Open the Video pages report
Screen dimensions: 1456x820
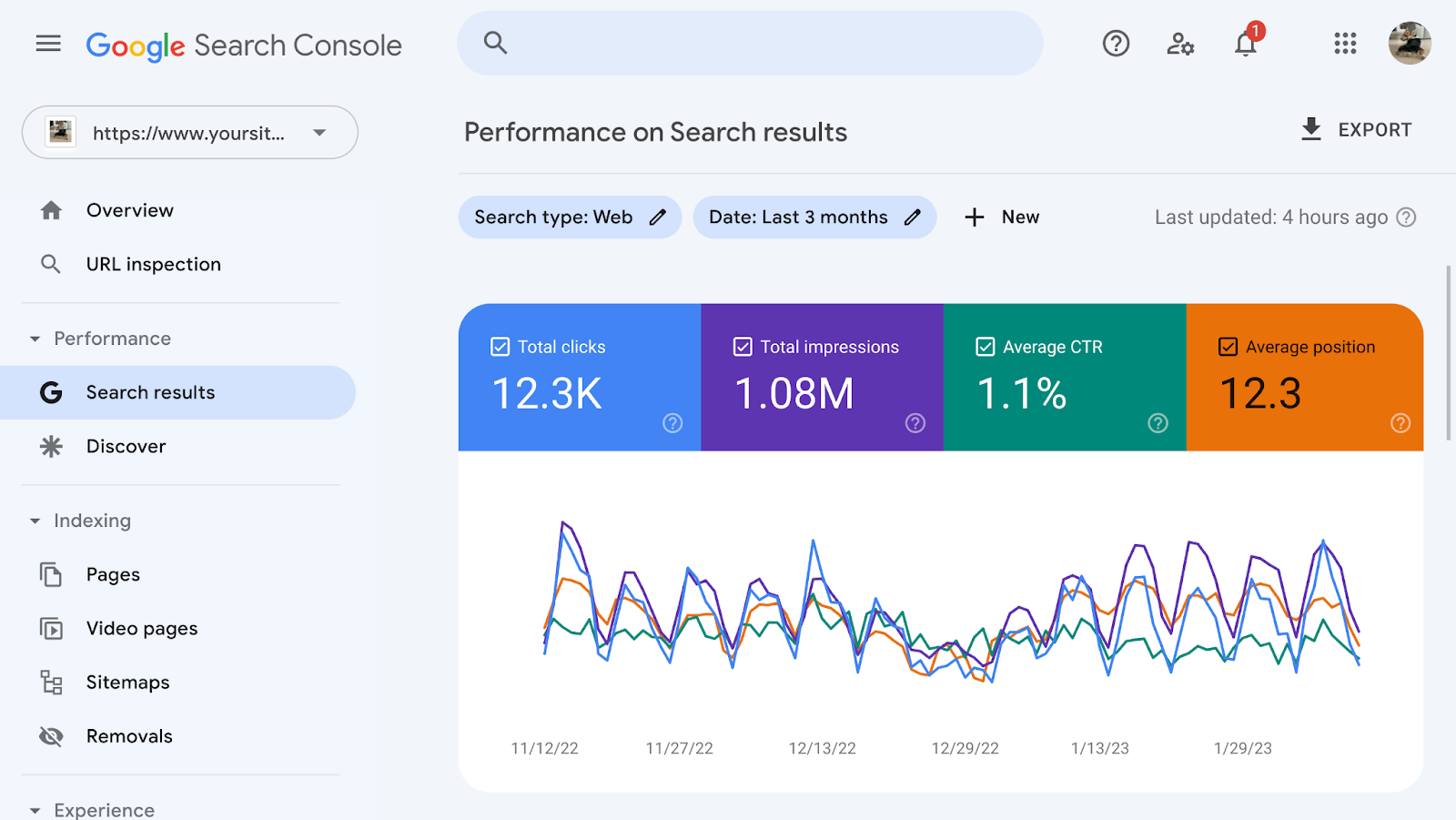tap(142, 628)
